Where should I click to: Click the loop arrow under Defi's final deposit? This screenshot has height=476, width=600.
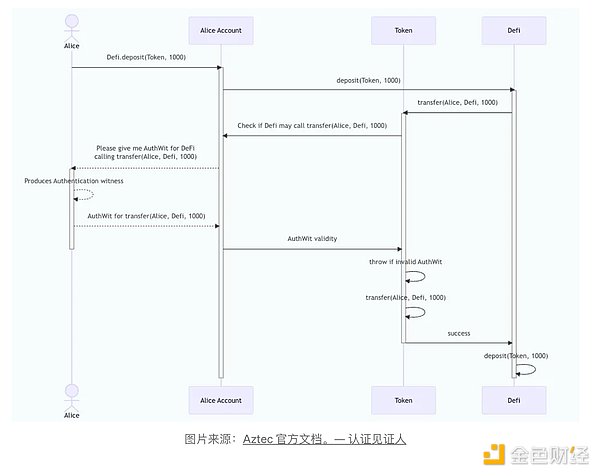525,370
